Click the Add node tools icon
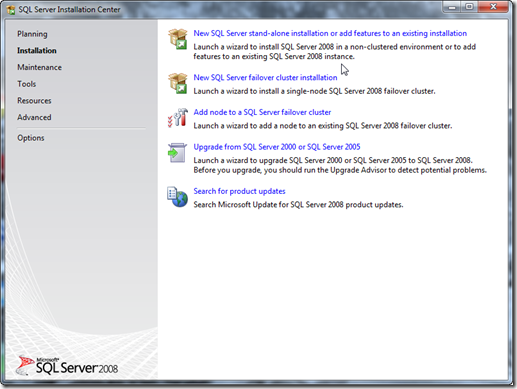The image size is (517, 389). [178, 118]
